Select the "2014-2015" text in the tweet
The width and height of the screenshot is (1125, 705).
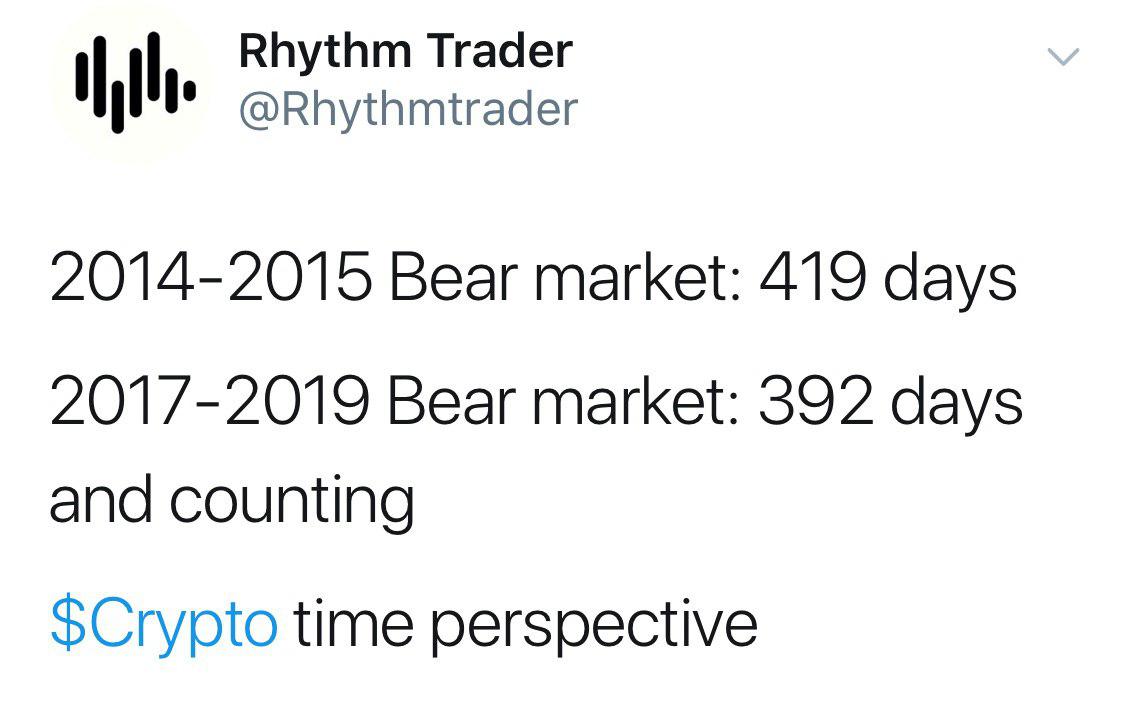click(208, 281)
